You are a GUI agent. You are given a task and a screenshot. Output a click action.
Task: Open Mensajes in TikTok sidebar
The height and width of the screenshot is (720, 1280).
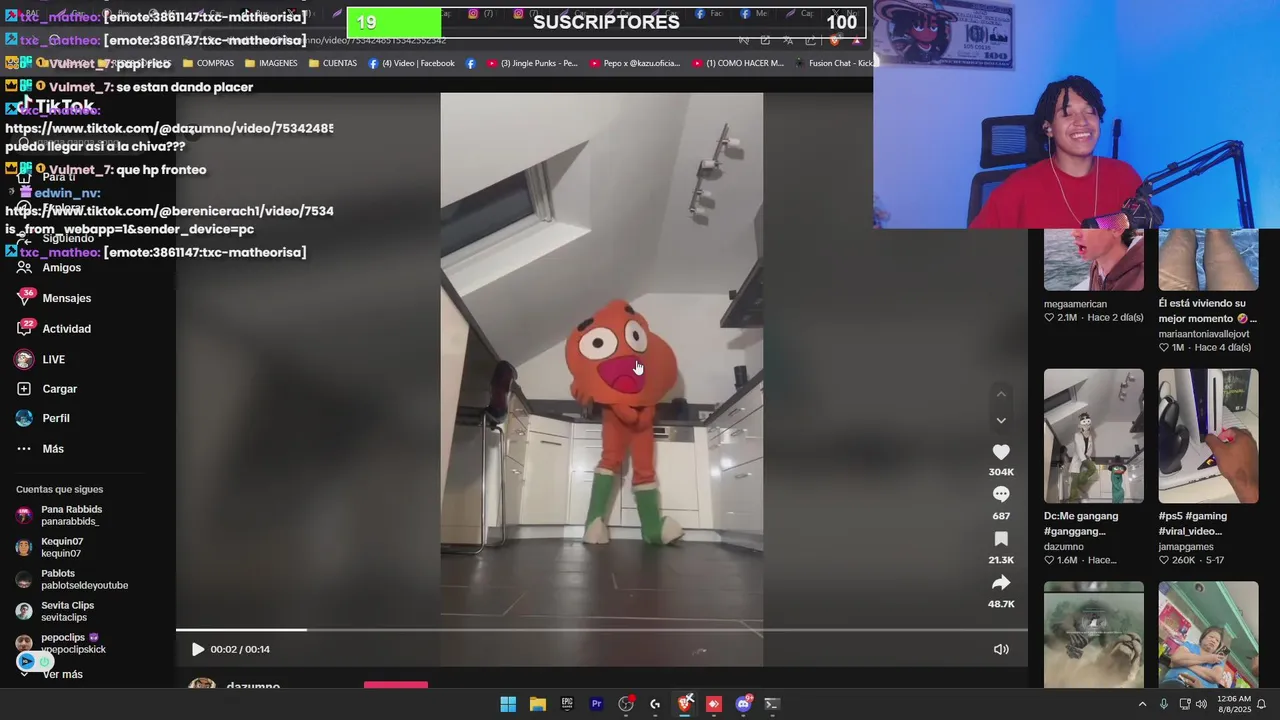(66, 298)
